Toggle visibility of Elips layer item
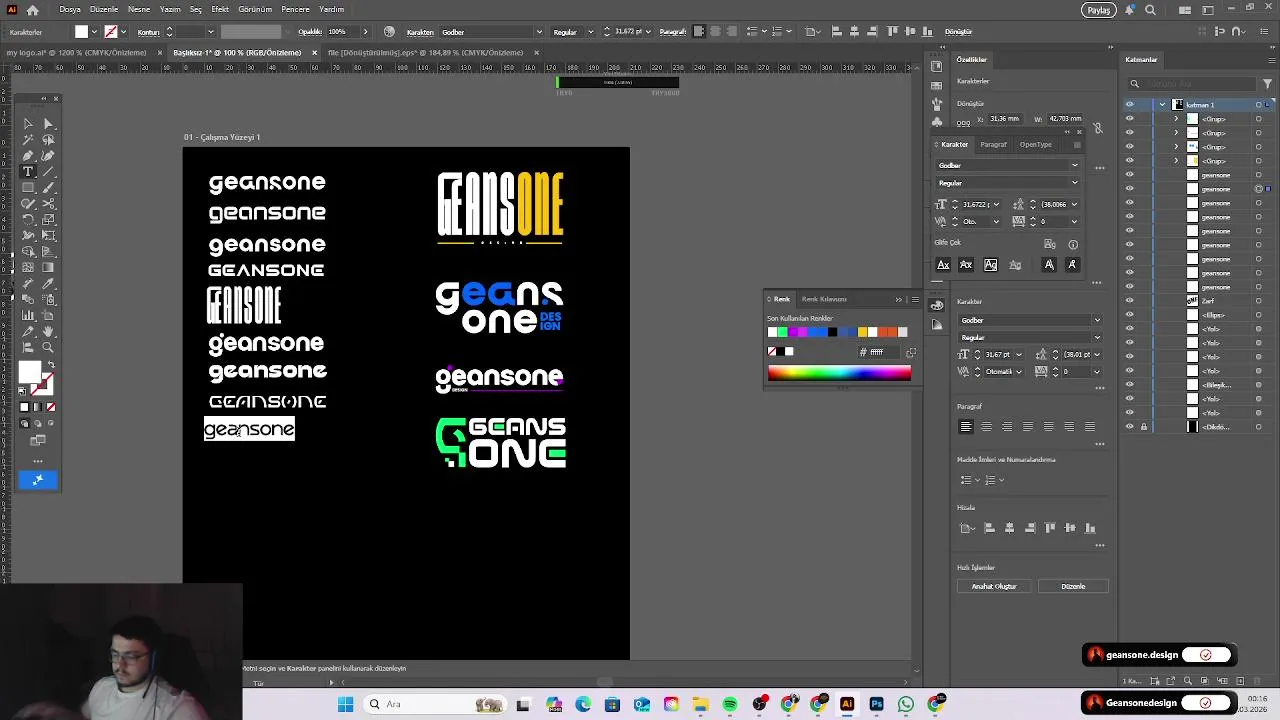Viewport: 1280px width, 720px height. point(1130,315)
